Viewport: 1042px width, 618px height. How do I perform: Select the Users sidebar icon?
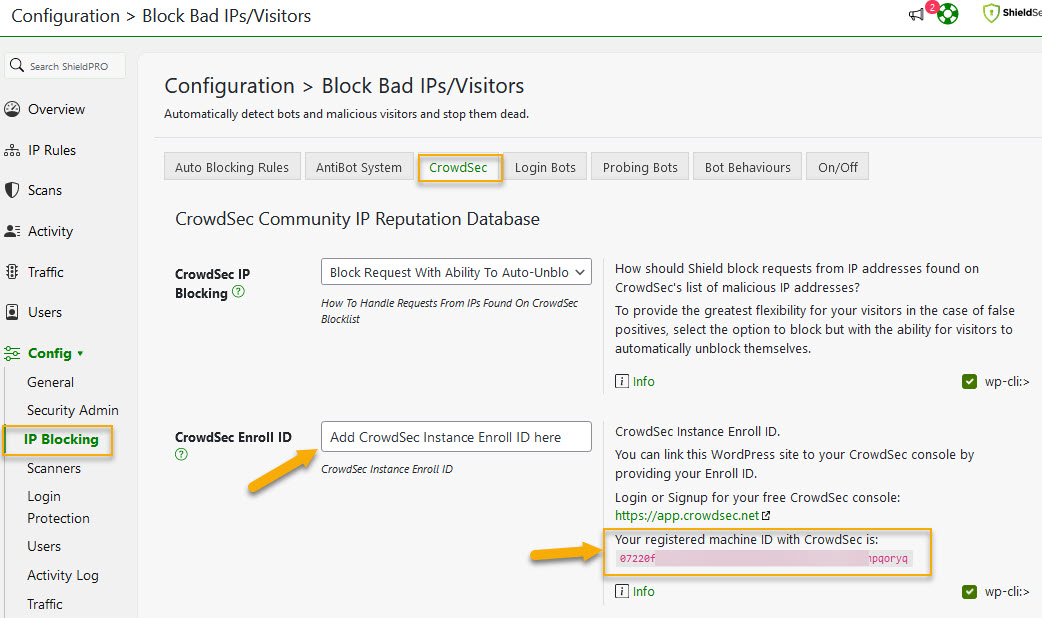click(x=13, y=312)
